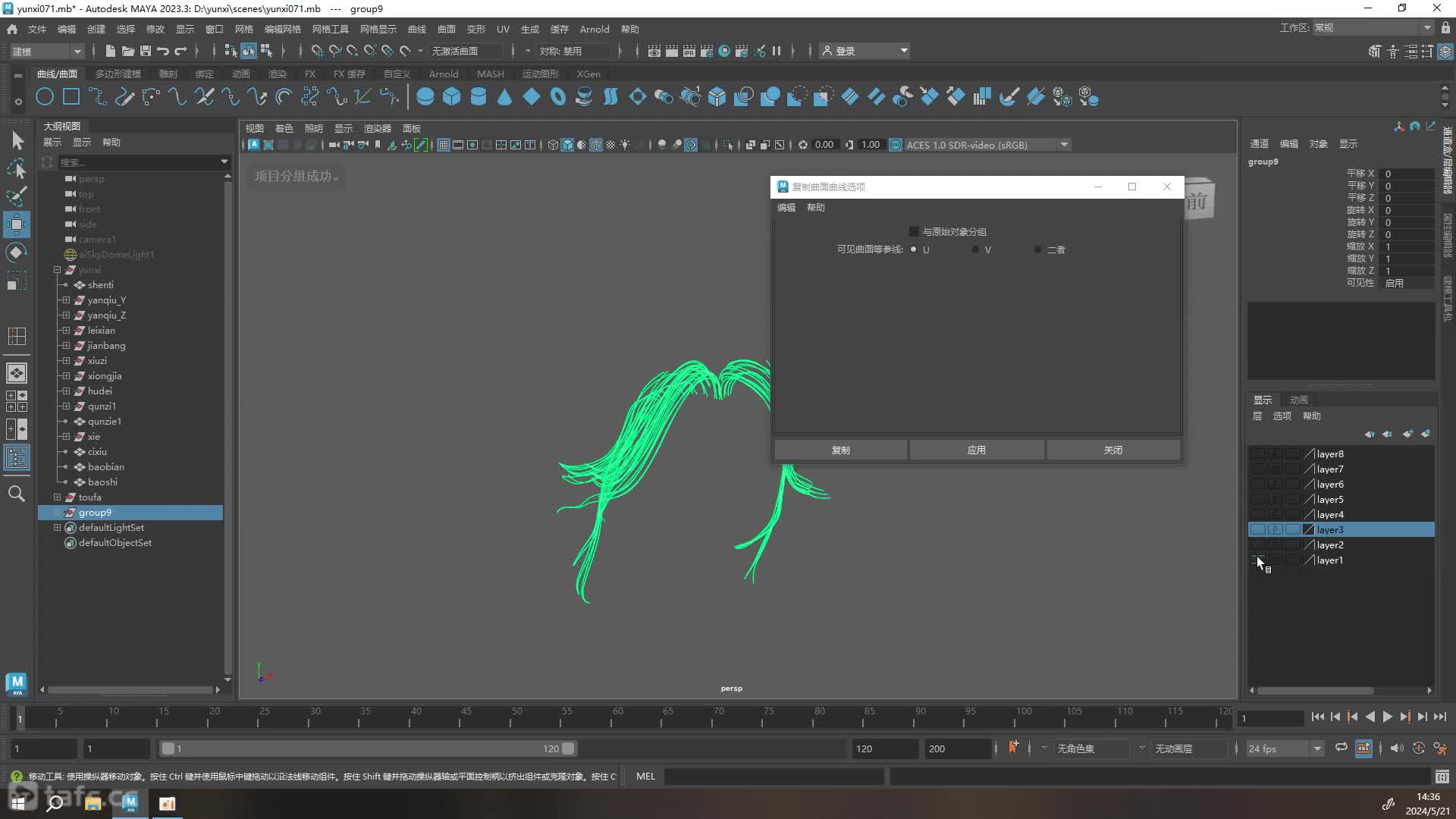Check 与原始对象分组 checkbox

pos(914,231)
